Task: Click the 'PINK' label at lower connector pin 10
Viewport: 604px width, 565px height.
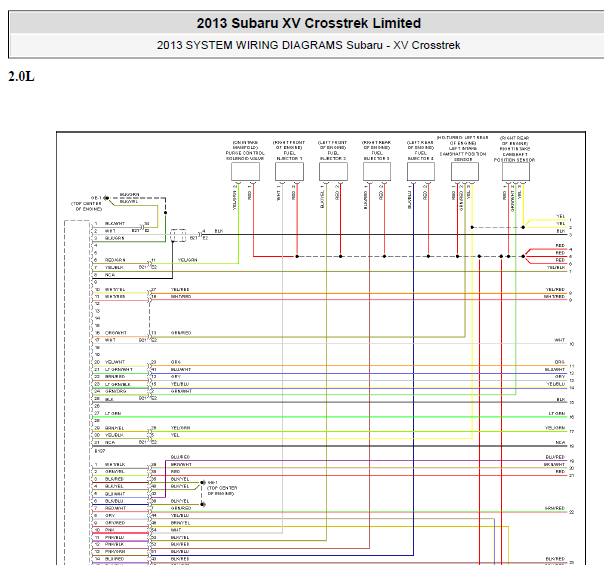Action: (x=110, y=530)
